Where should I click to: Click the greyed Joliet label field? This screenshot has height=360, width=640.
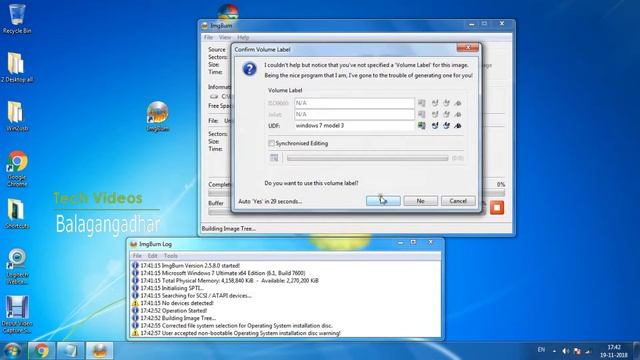(x=354, y=114)
